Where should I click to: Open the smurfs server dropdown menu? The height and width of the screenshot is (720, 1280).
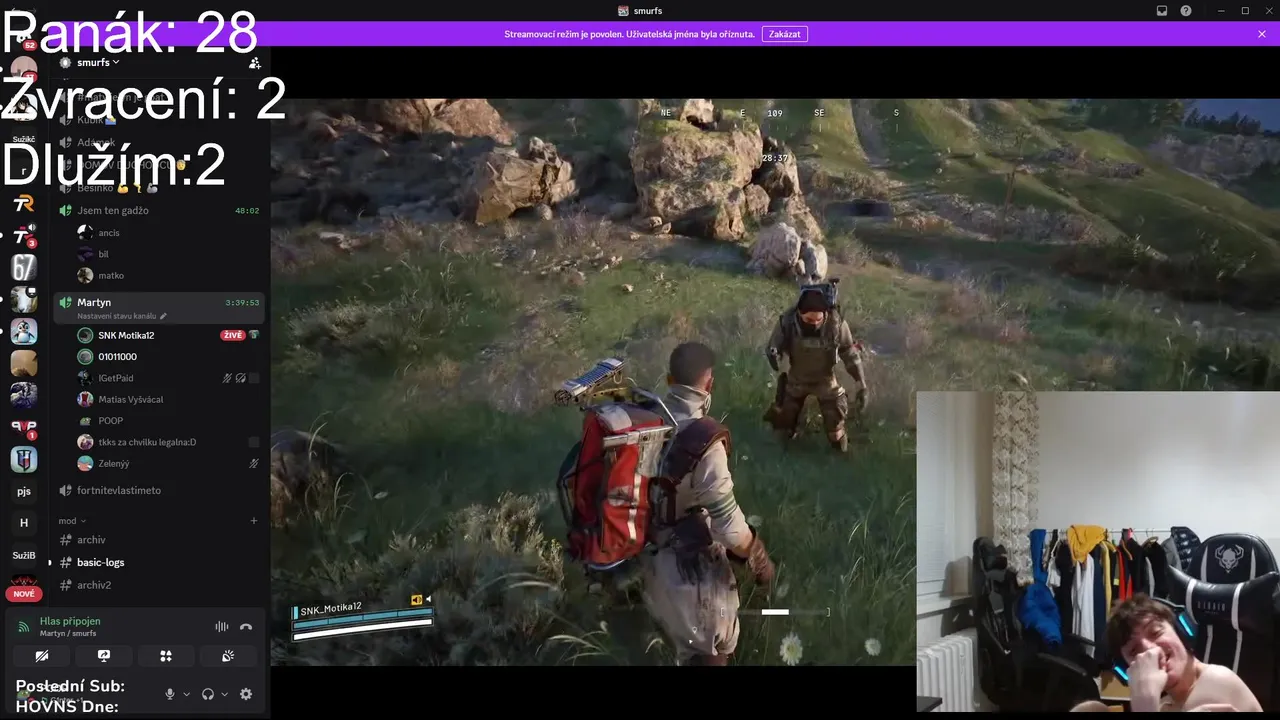(98, 62)
